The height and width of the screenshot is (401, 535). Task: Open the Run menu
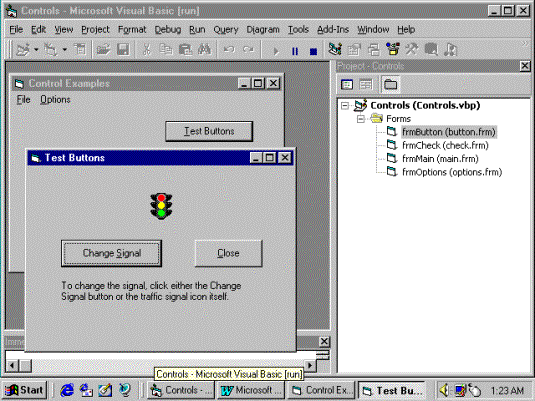(197, 30)
